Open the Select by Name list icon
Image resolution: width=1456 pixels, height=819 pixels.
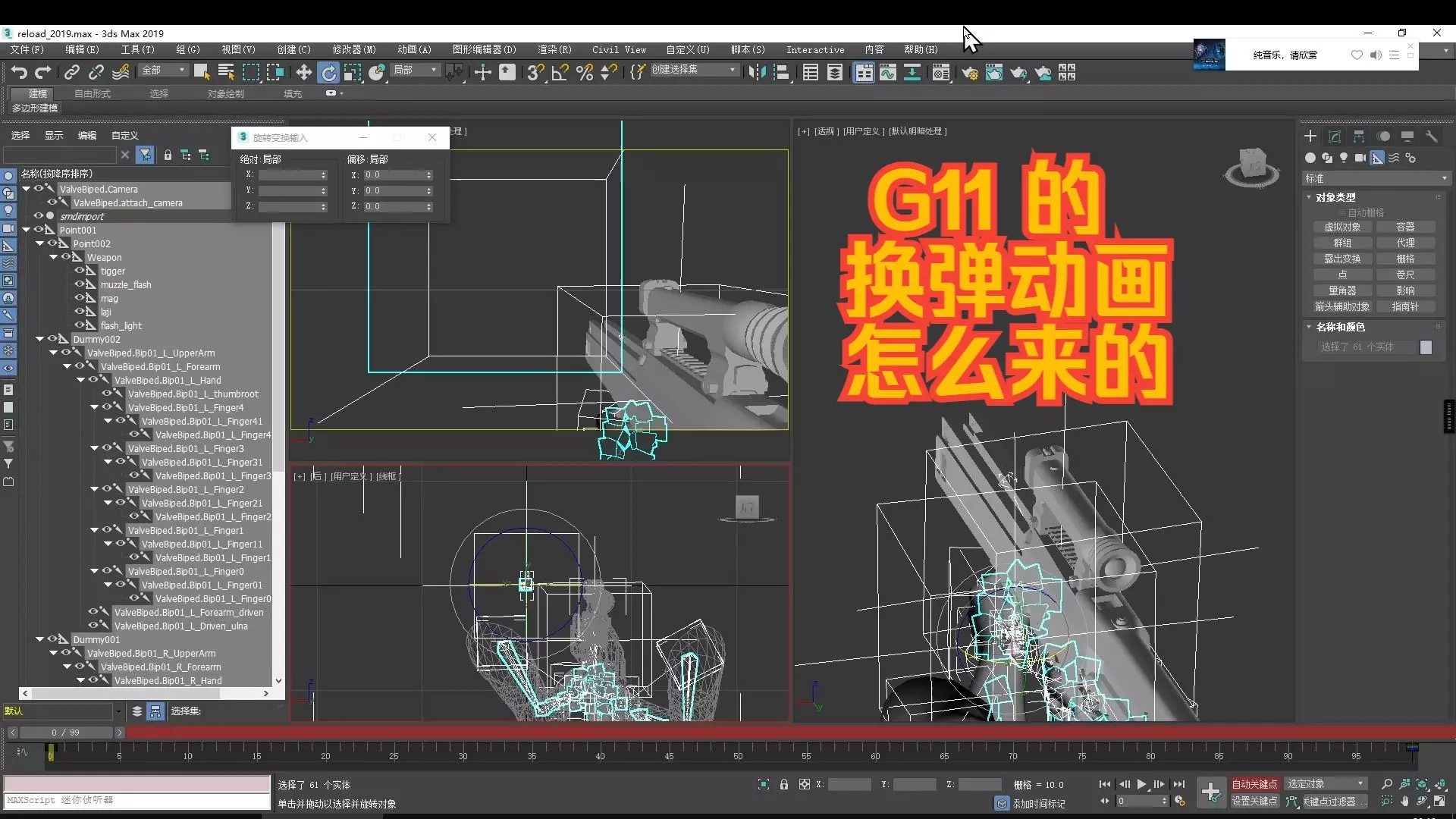point(226,72)
